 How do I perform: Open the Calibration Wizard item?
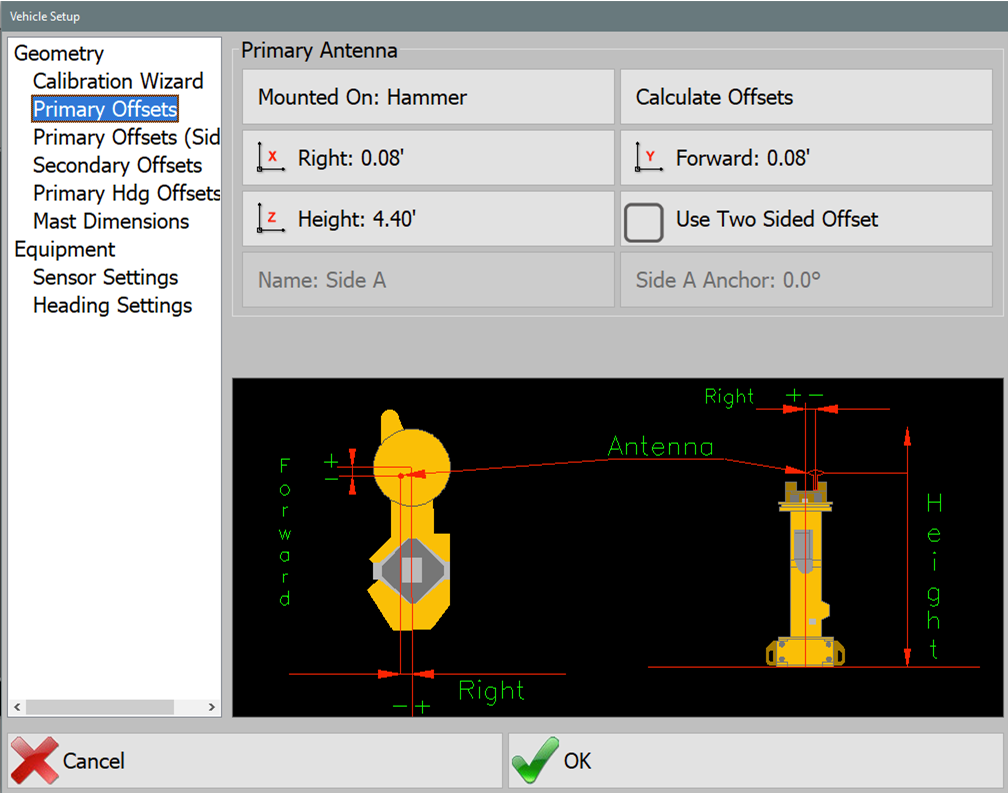118,81
